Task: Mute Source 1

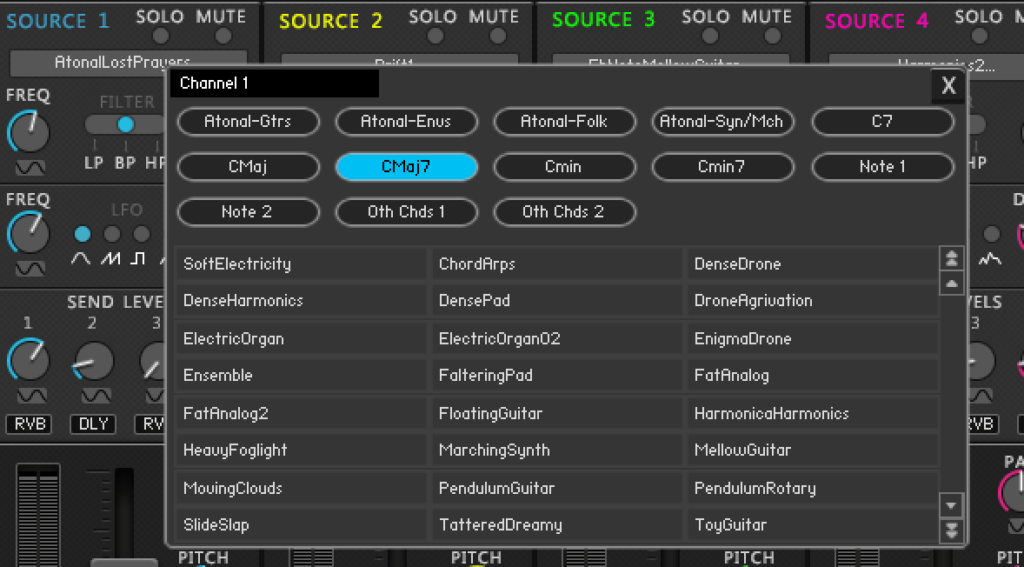Action: (223, 36)
